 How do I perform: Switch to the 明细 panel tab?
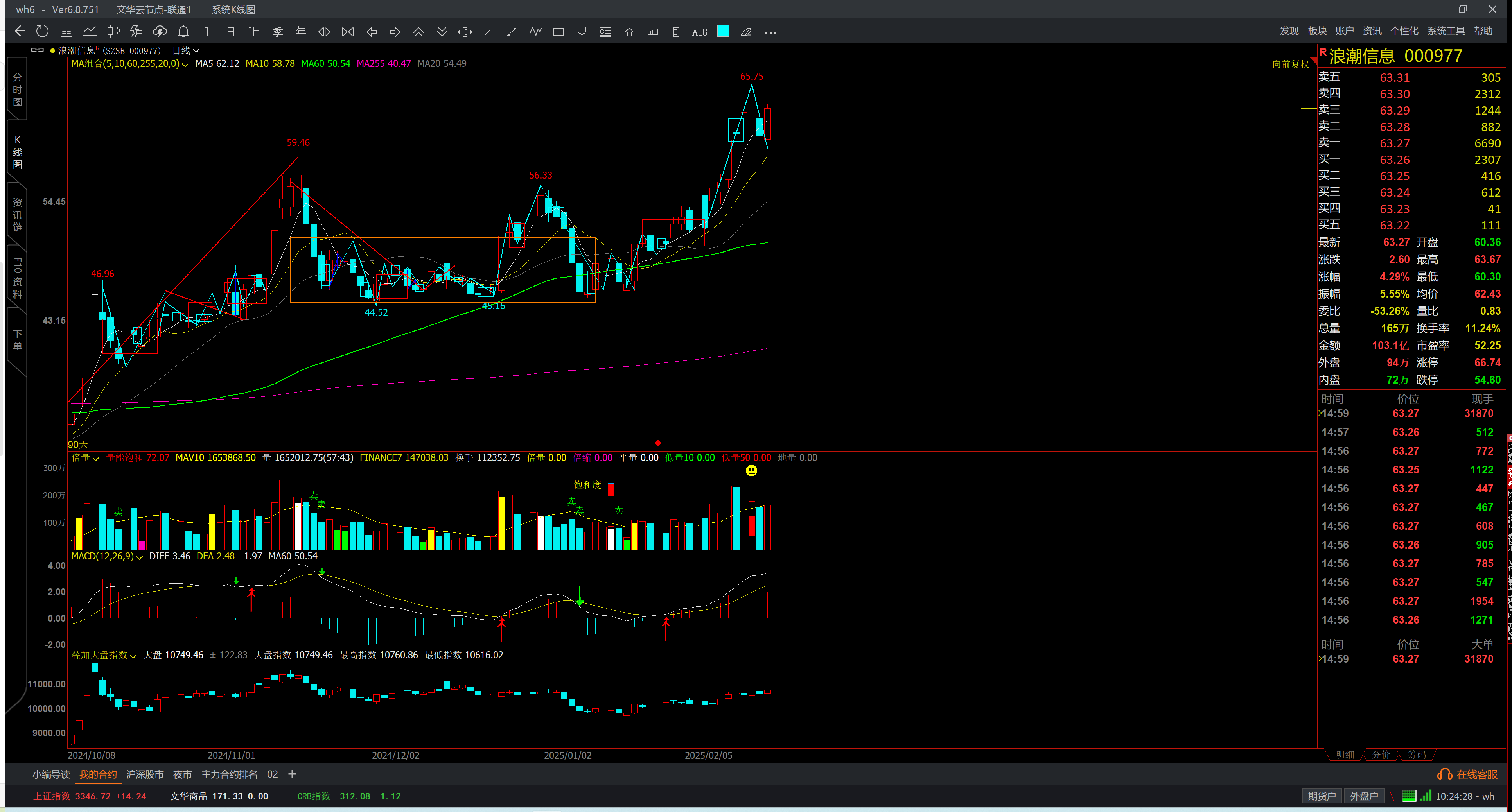tap(1345, 755)
